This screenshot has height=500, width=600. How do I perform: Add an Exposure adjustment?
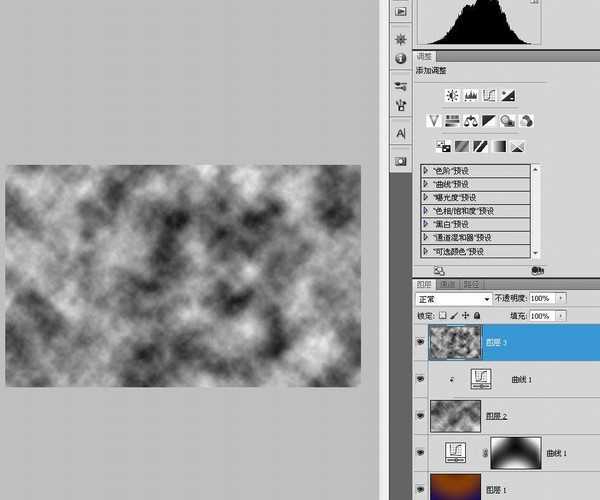pos(508,96)
